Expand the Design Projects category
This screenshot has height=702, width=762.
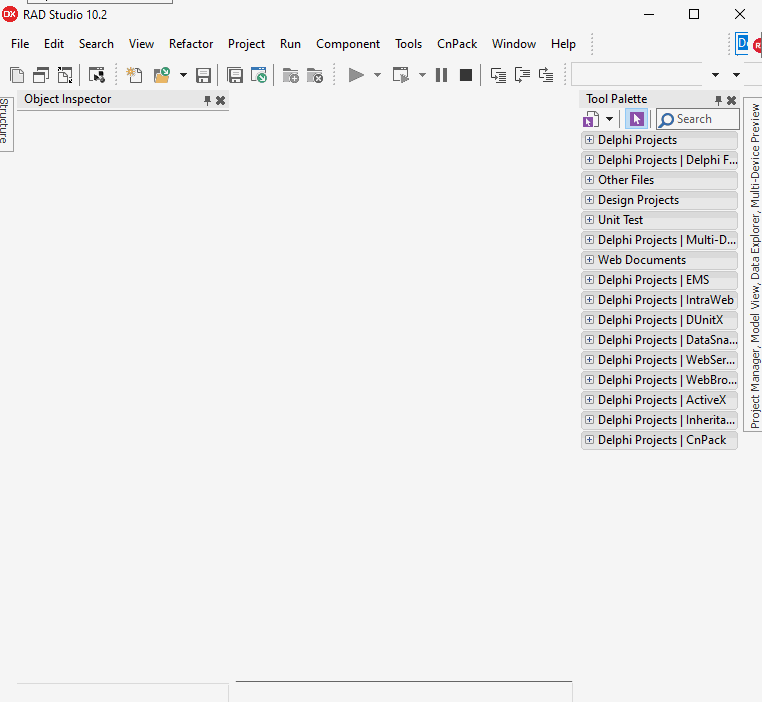point(589,200)
